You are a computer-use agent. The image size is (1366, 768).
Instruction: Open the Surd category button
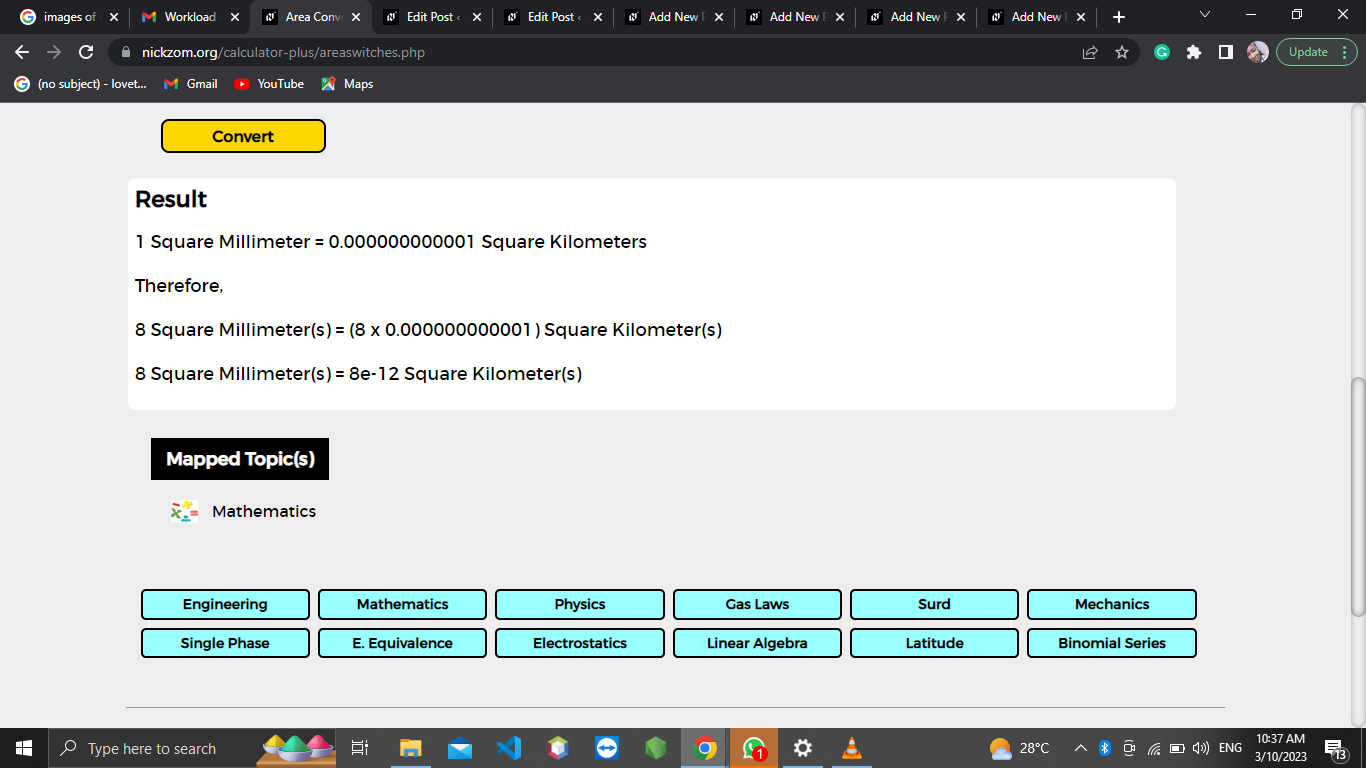pos(934,604)
